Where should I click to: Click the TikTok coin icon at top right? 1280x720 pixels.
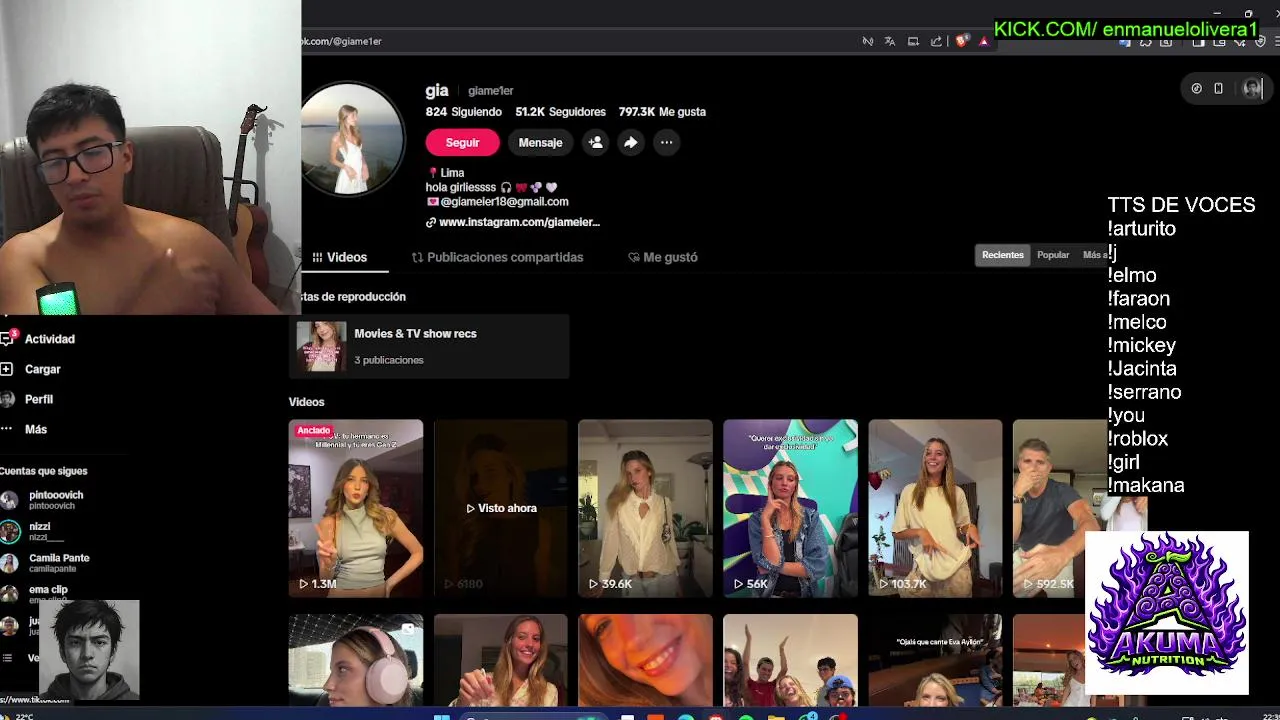coord(1196,89)
